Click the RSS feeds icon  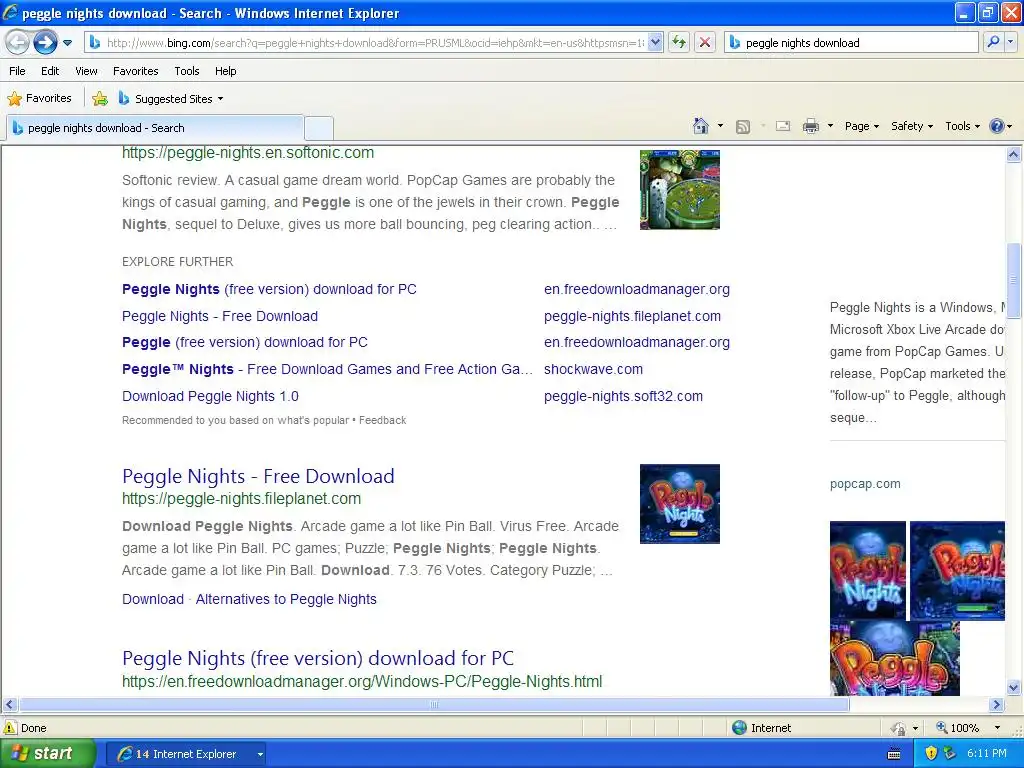coord(743,127)
